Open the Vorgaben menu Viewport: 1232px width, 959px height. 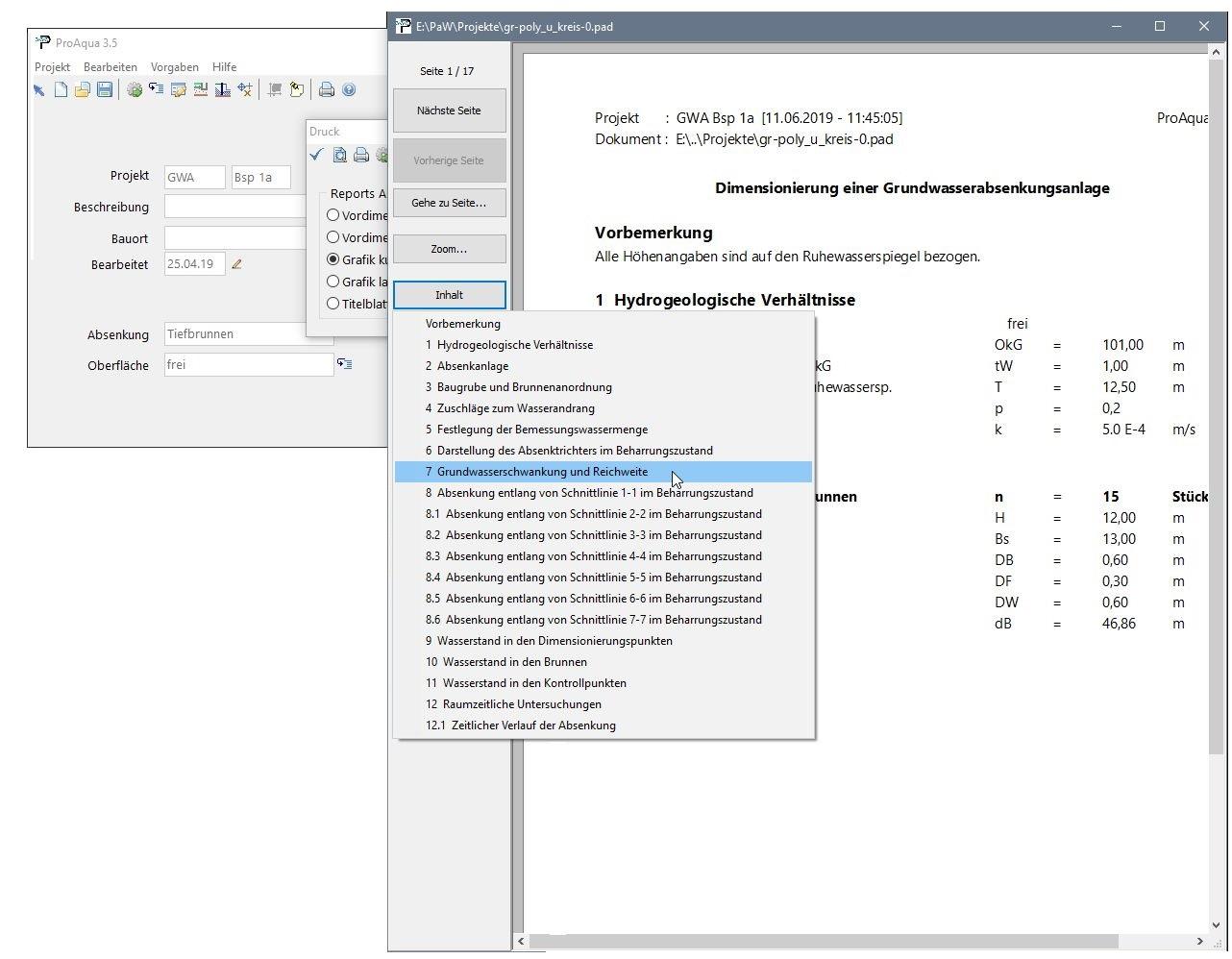point(174,67)
